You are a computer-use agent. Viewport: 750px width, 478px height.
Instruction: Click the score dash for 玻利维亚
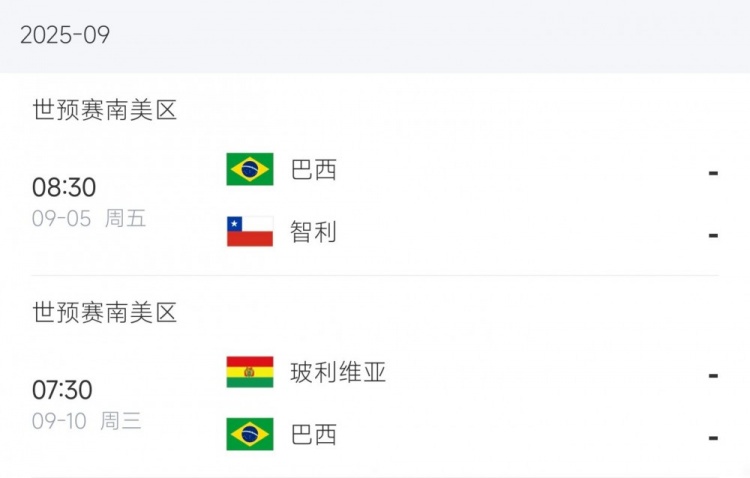(713, 375)
